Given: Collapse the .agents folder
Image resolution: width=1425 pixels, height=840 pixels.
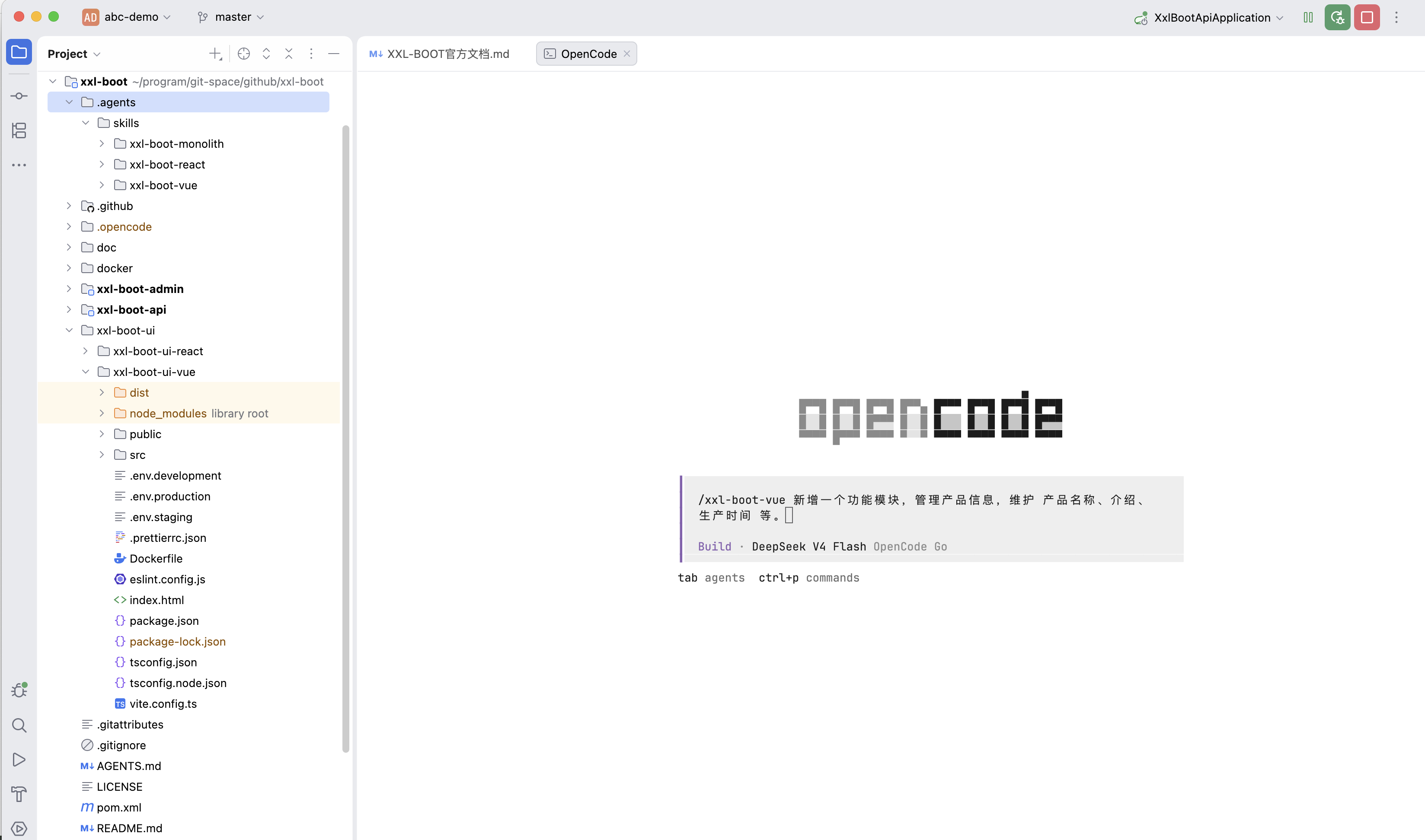Looking at the screenshot, I should (69, 102).
